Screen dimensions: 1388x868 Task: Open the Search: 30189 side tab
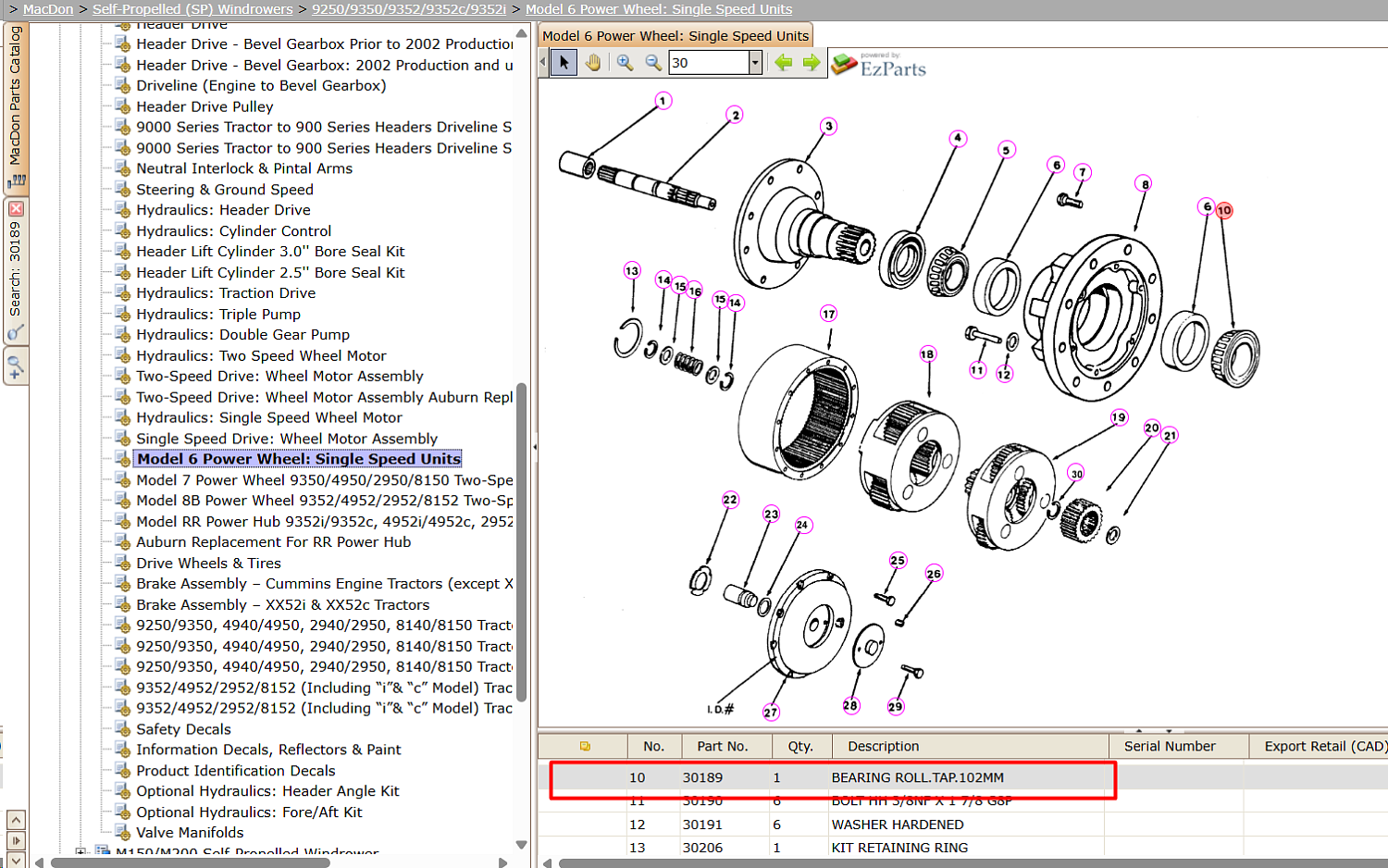point(16,268)
